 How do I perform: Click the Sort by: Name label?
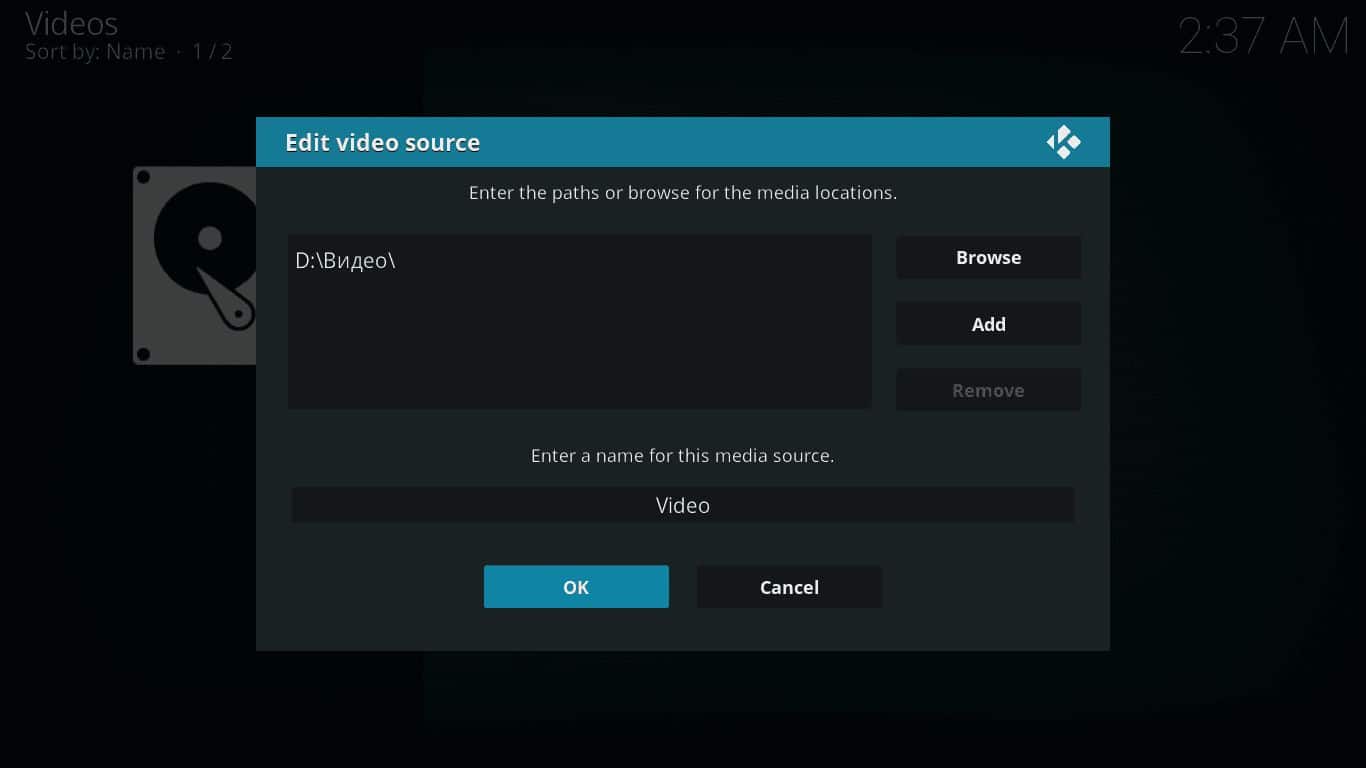coord(95,52)
